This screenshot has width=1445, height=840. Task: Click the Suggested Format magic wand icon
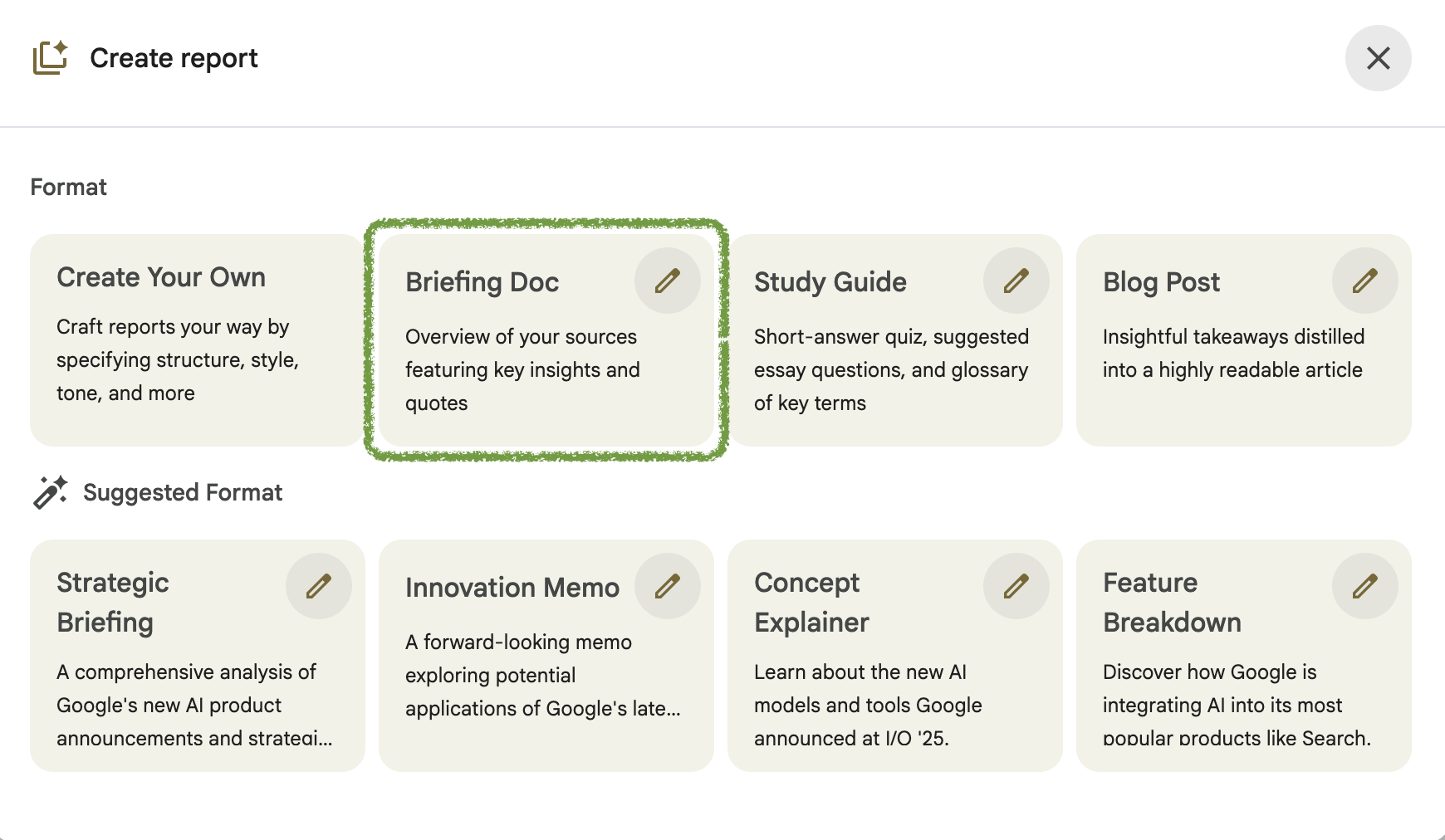50,492
